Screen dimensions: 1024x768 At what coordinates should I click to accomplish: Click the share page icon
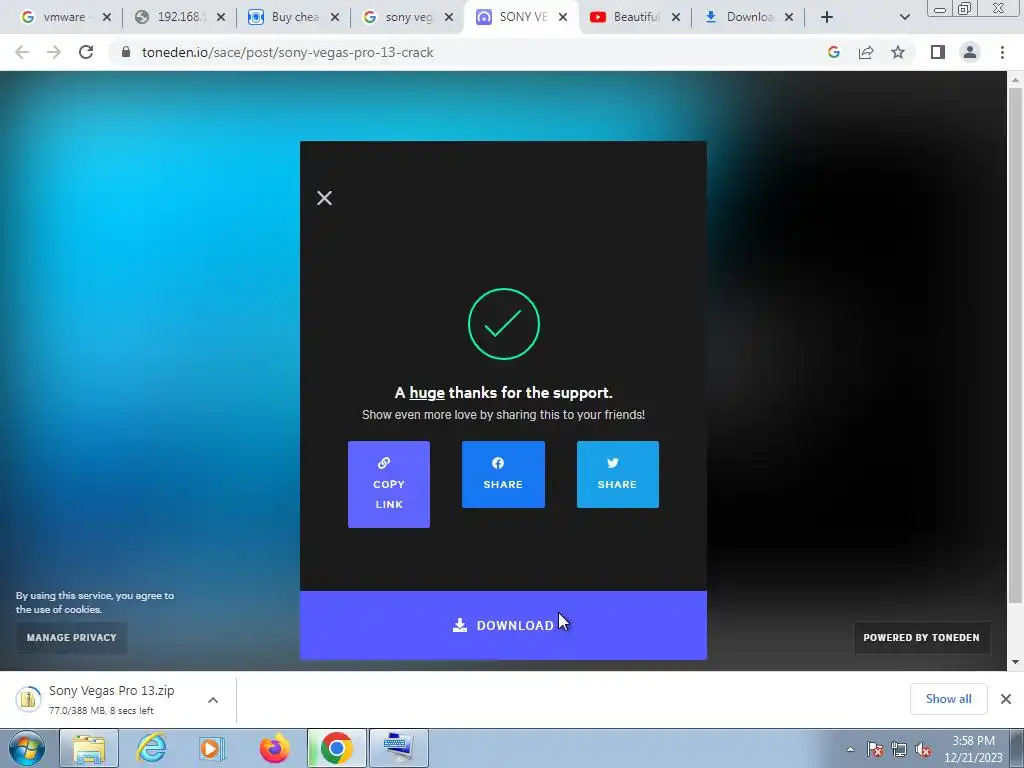pos(866,52)
